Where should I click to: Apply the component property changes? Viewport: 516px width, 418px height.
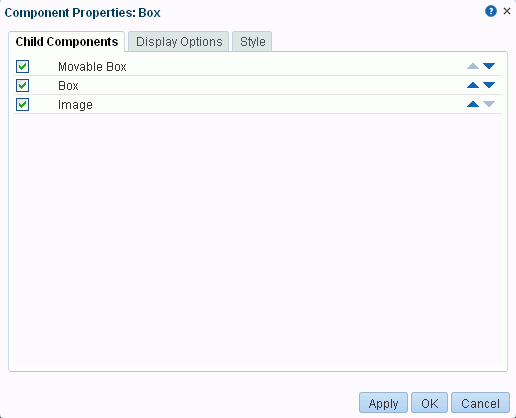[x=383, y=403]
